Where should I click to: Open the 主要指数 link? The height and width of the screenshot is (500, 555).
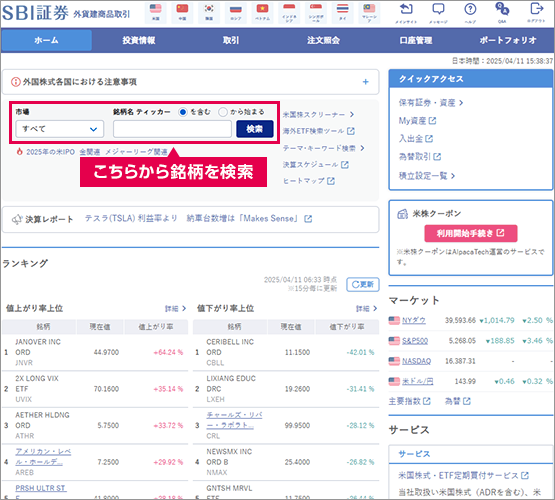(x=410, y=401)
